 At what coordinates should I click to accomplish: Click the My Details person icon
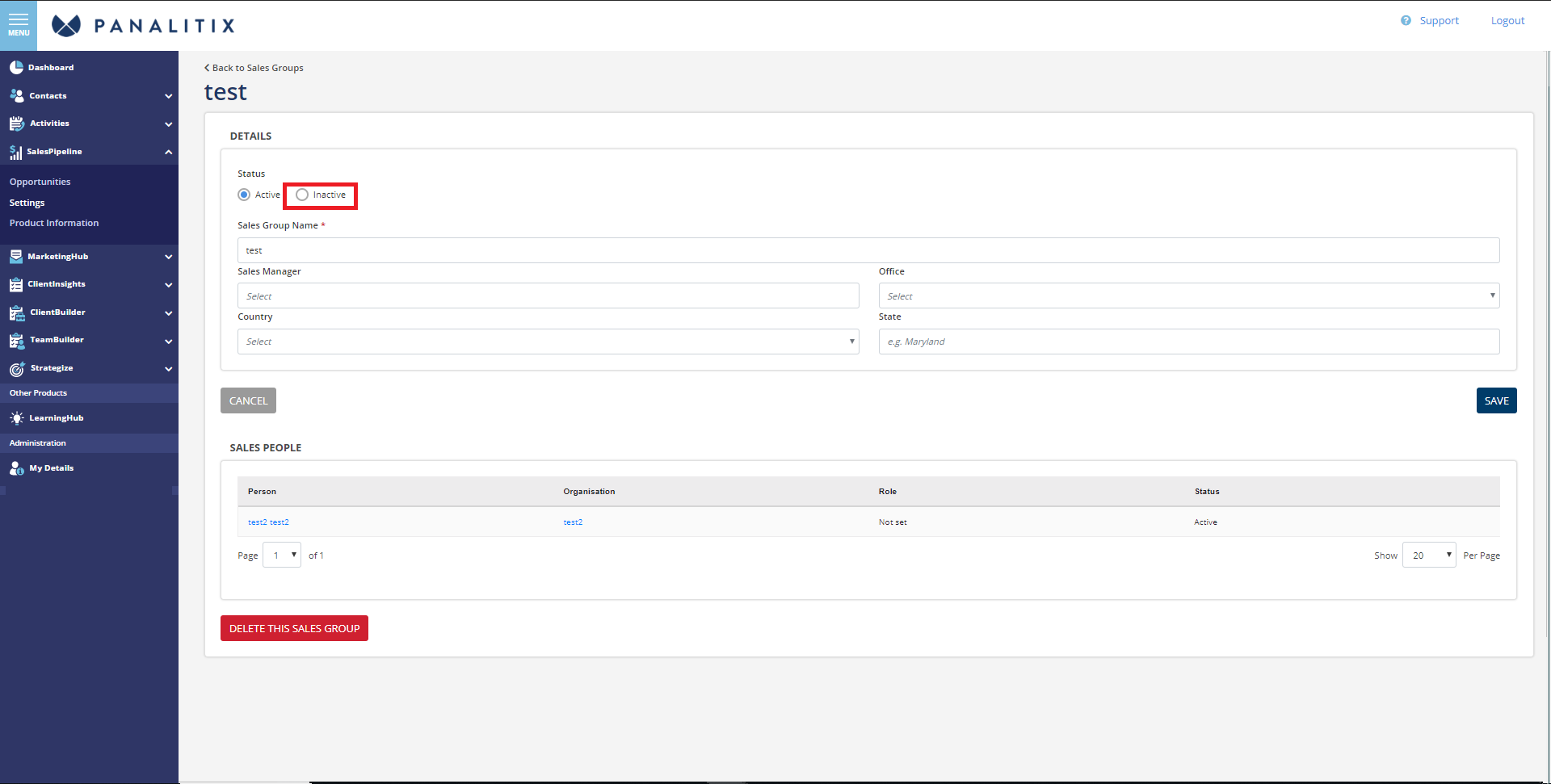click(16, 468)
